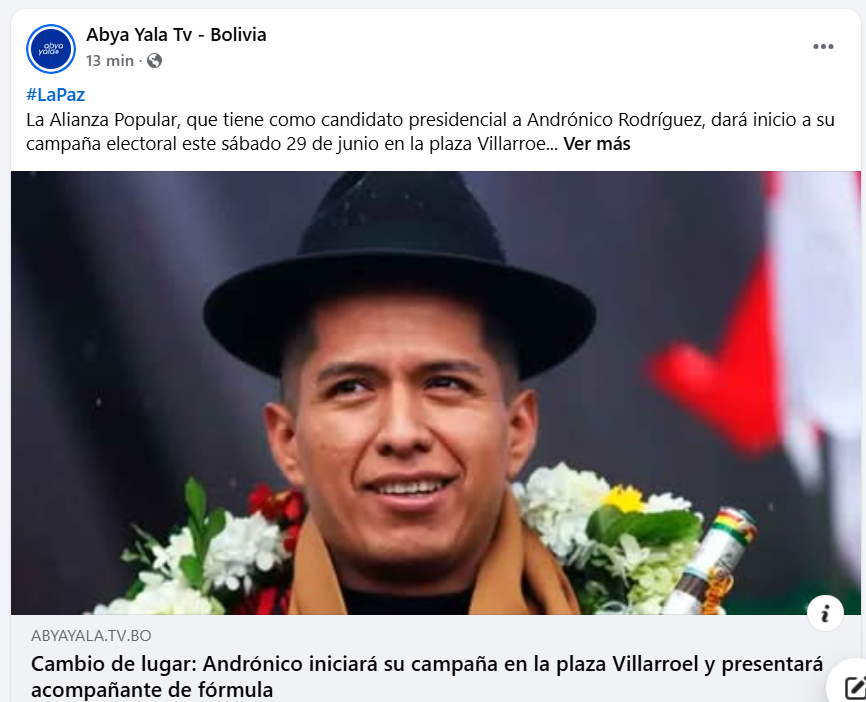Click the globe public audience icon
Image resolution: width=866 pixels, height=702 pixels.
[154, 61]
